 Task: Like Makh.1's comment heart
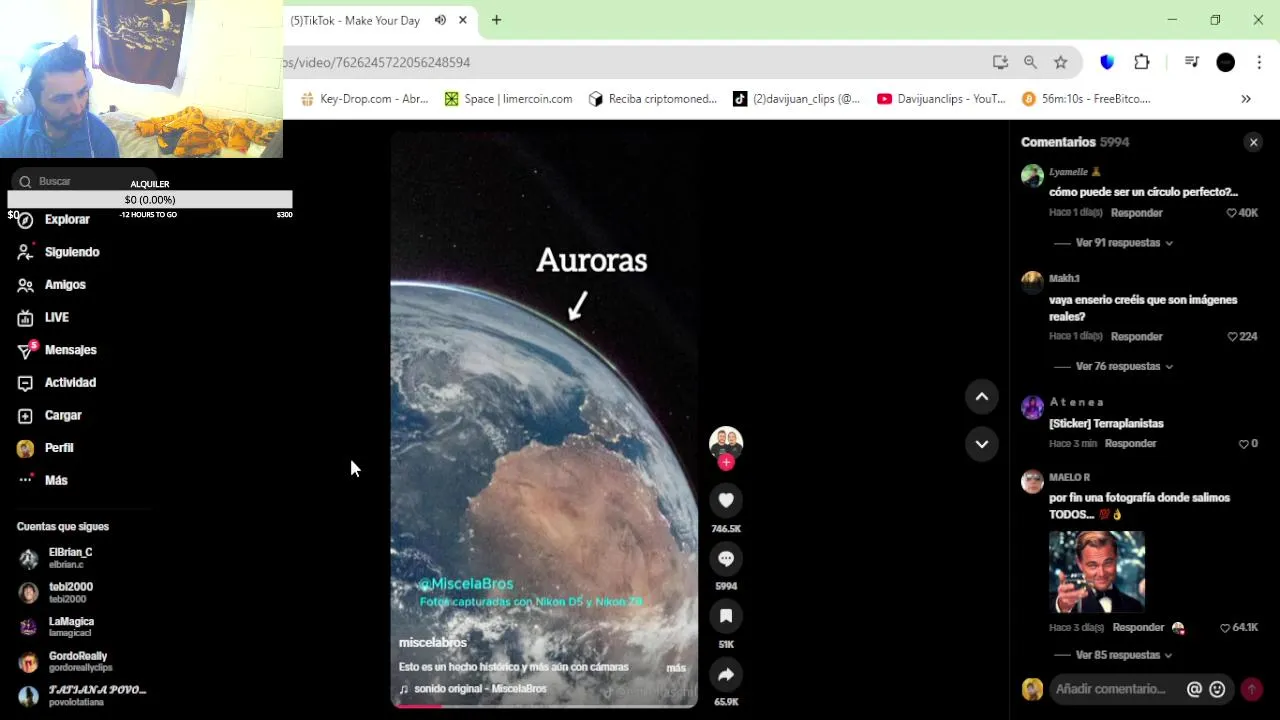click(x=1232, y=337)
